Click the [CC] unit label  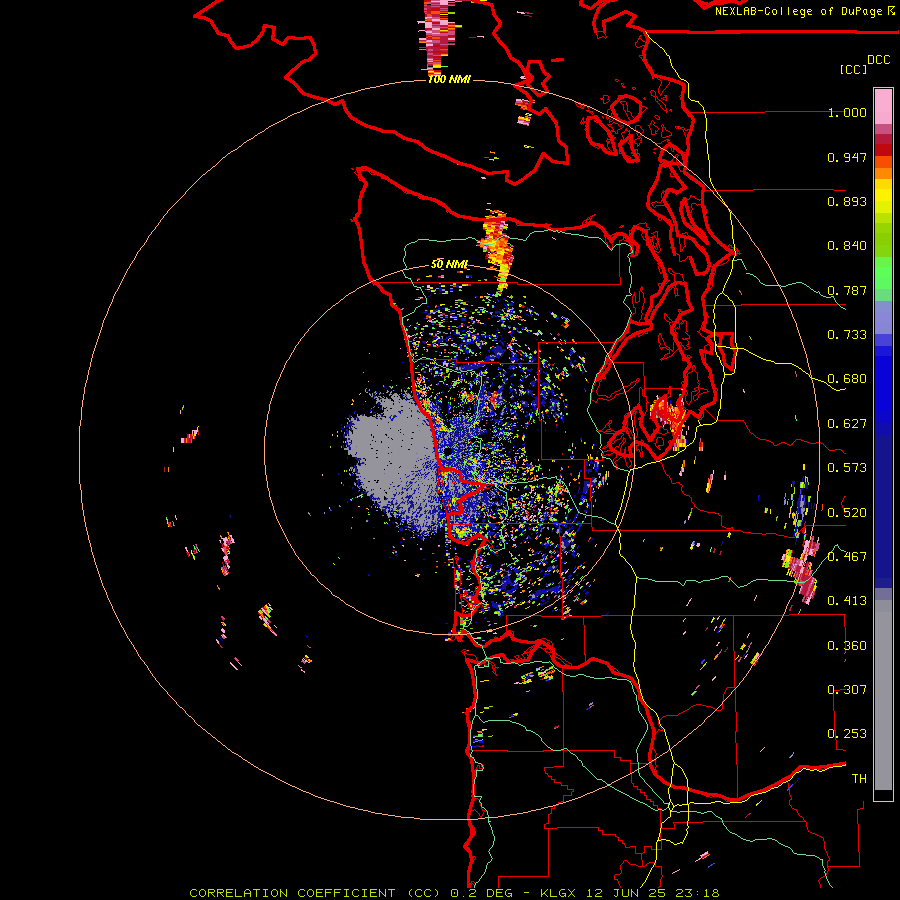[853, 69]
